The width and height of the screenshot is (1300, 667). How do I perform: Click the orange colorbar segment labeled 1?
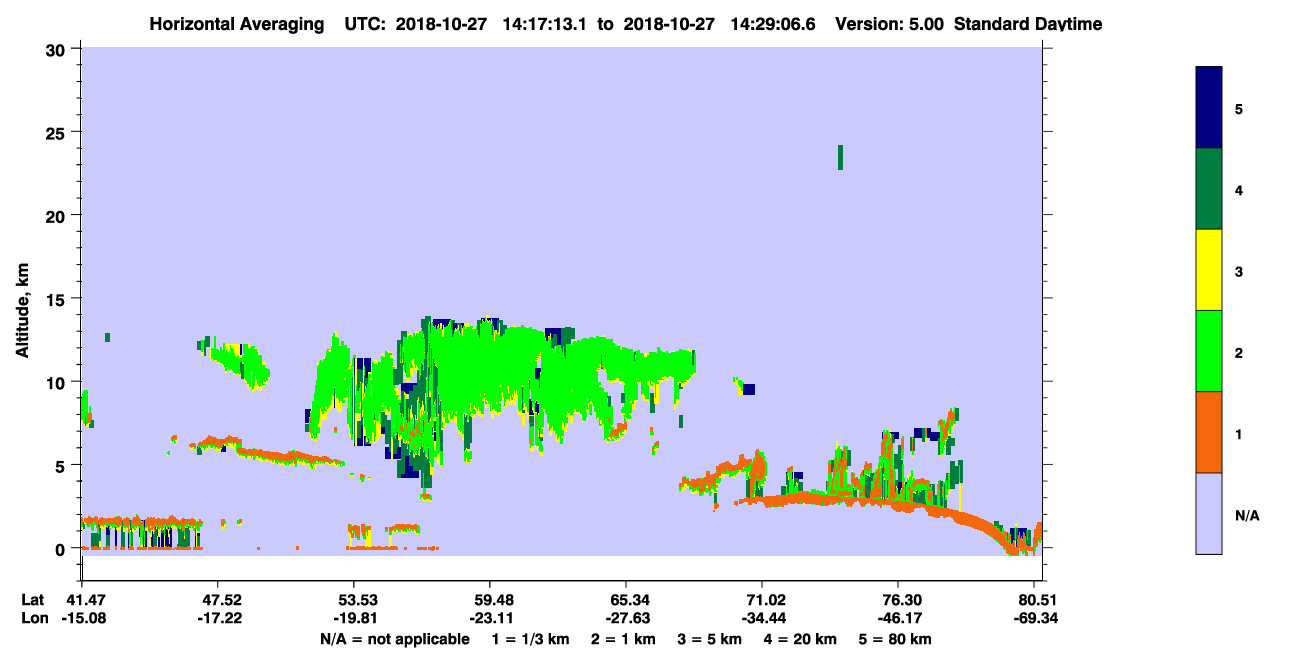point(1209,432)
